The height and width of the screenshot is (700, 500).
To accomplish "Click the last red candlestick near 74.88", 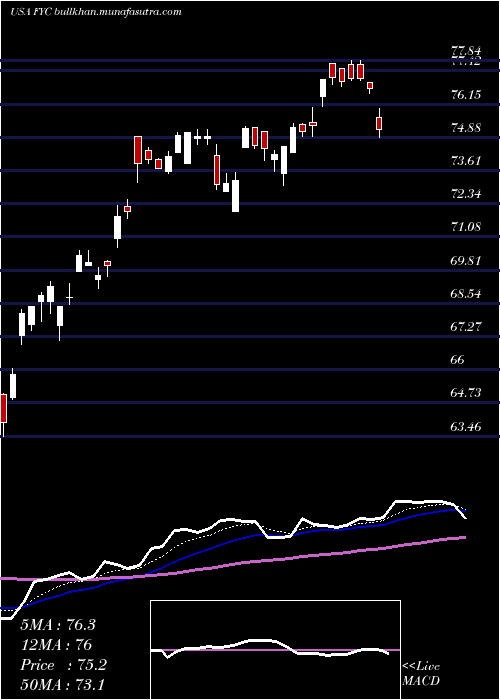I will (379, 123).
